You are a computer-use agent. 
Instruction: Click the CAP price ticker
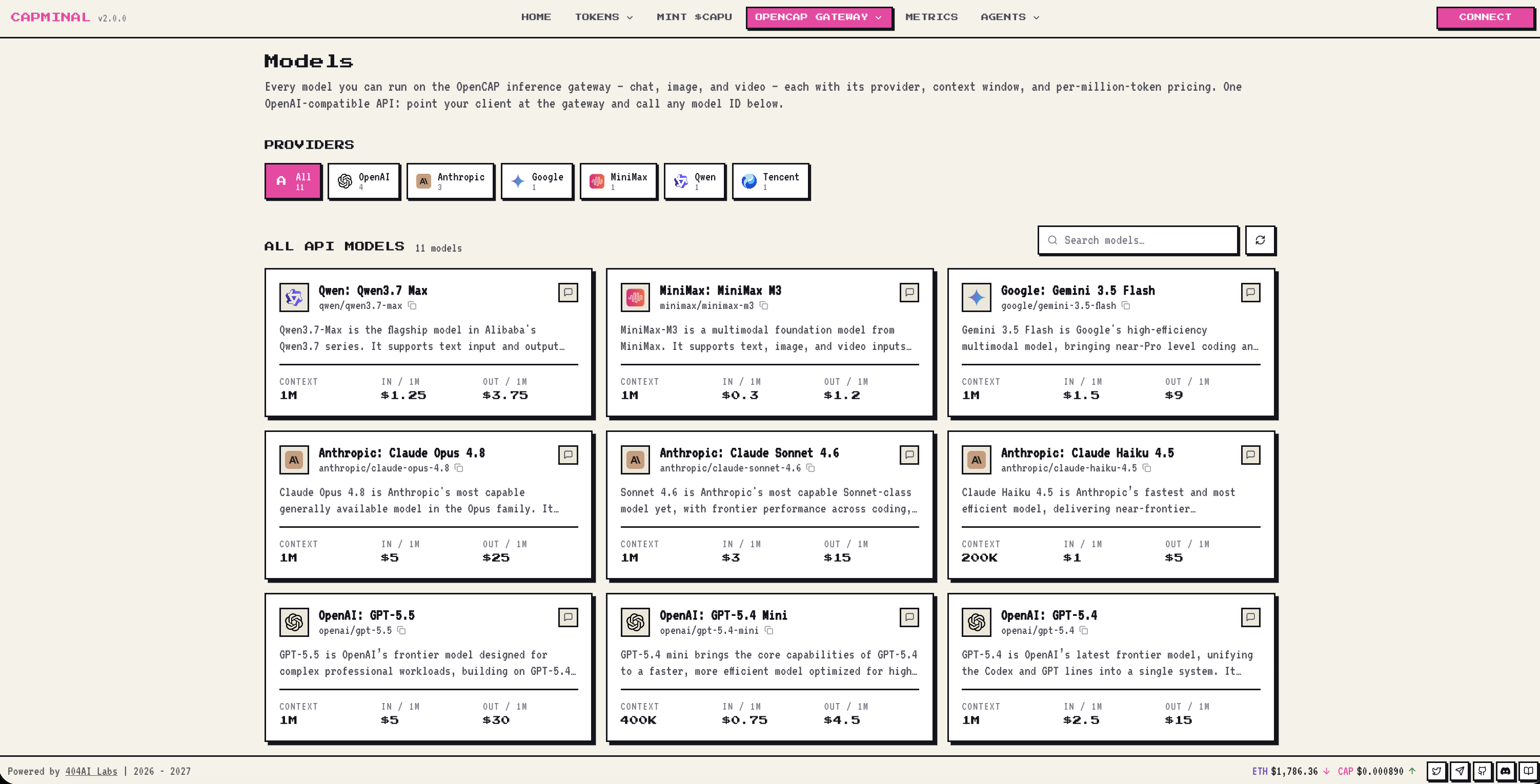point(1376,771)
